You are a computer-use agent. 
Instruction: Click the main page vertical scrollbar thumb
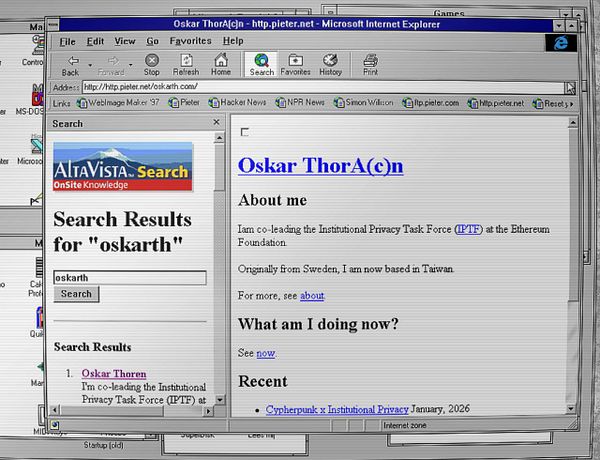tap(573, 214)
